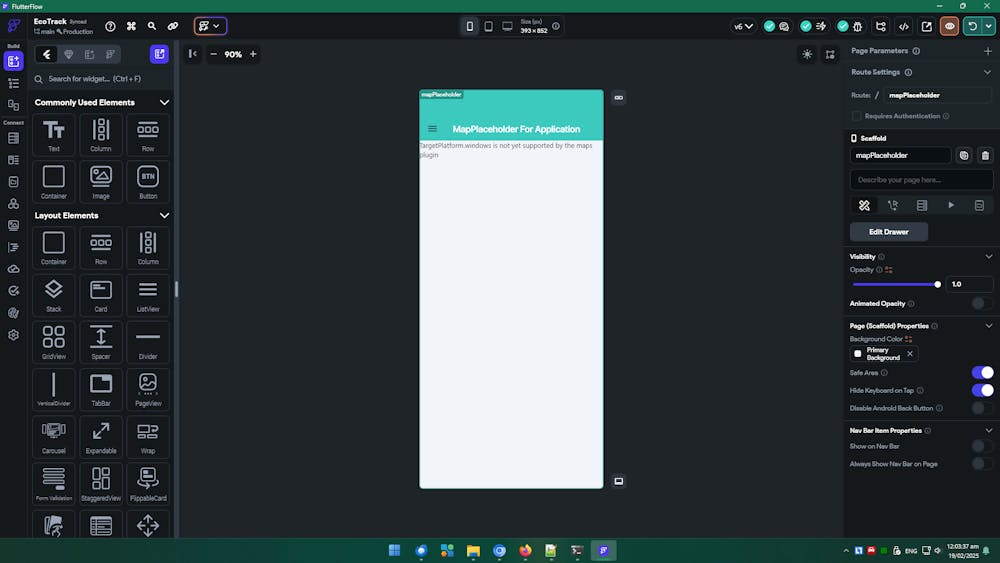This screenshot has width=1000, height=563.
Task: Open Primary Background color swatch
Action: click(x=858, y=354)
